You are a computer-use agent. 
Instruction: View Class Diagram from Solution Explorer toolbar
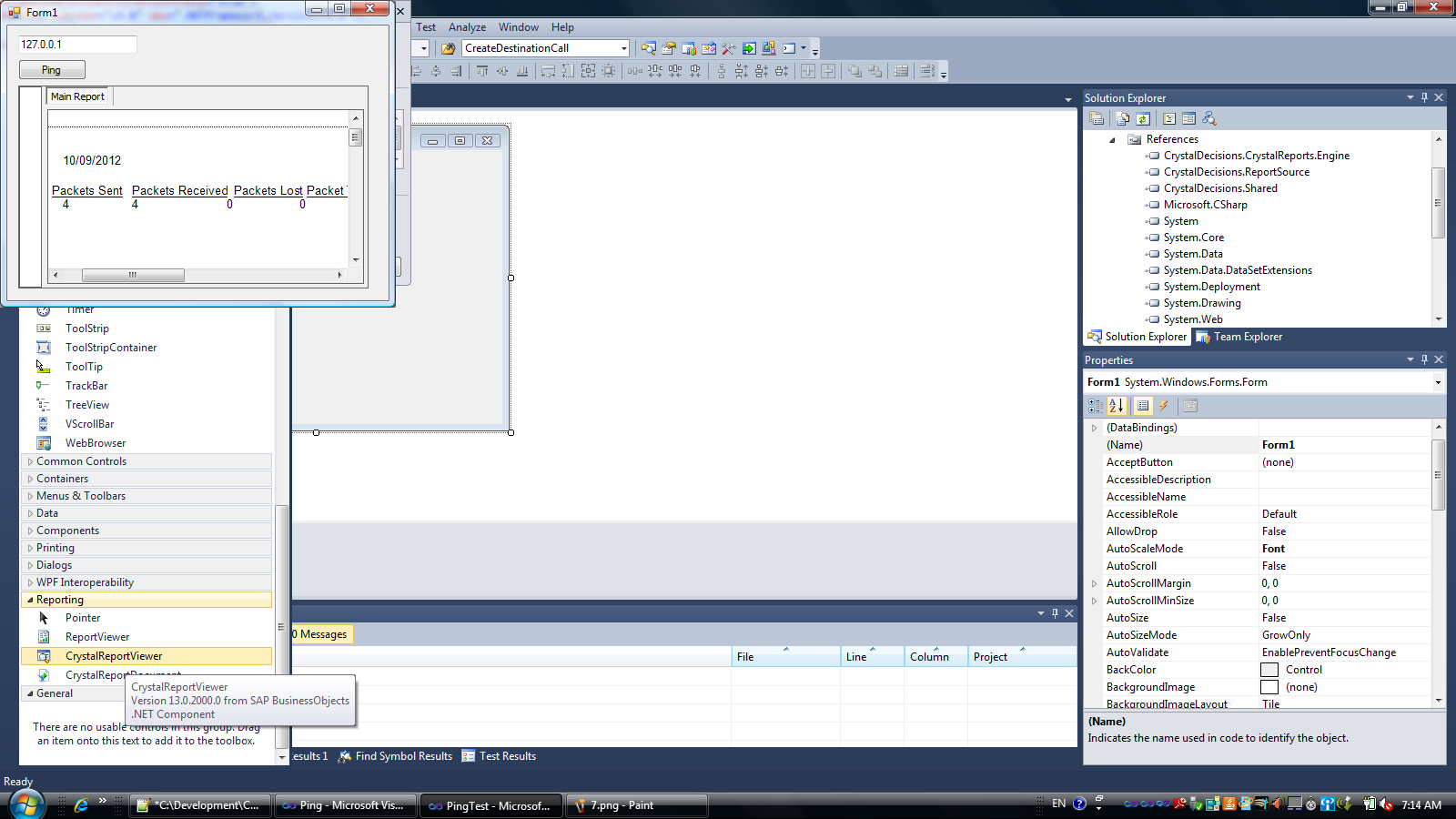[1209, 118]
